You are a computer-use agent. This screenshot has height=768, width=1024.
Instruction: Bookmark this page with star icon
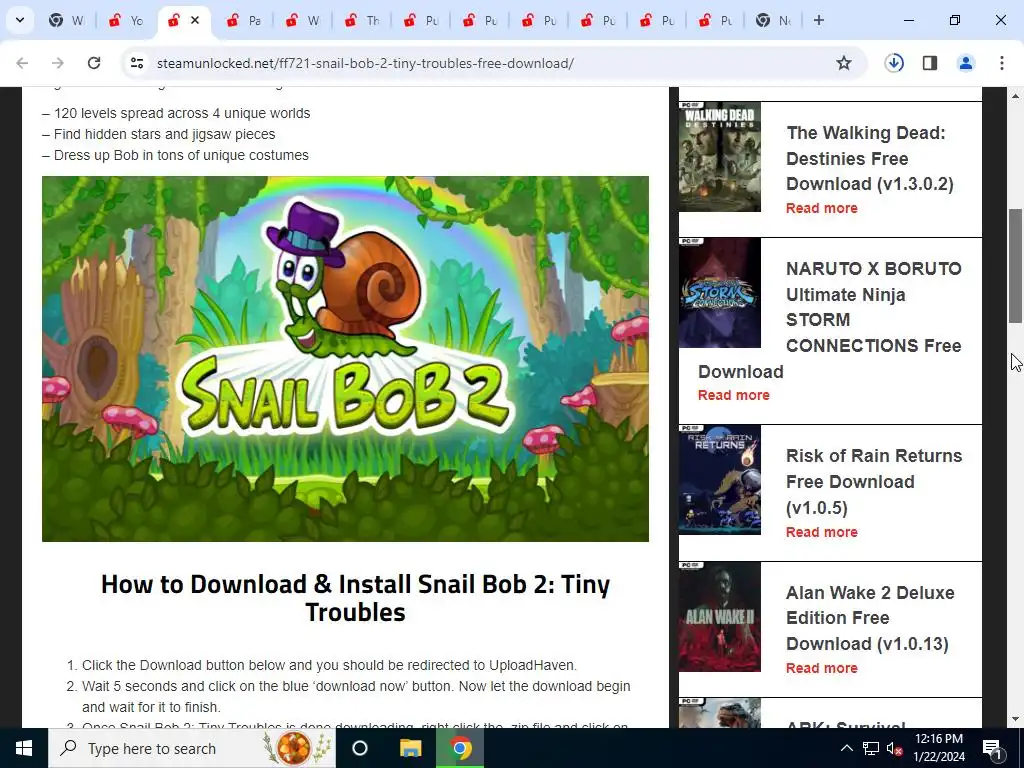(x=844, y=63)
